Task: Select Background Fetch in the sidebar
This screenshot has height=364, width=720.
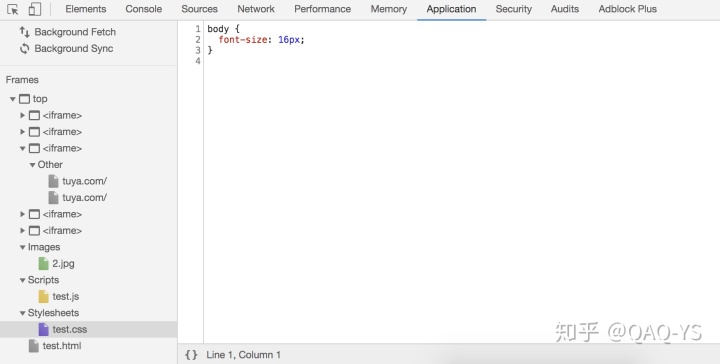Action: click(x=75, y=32)
